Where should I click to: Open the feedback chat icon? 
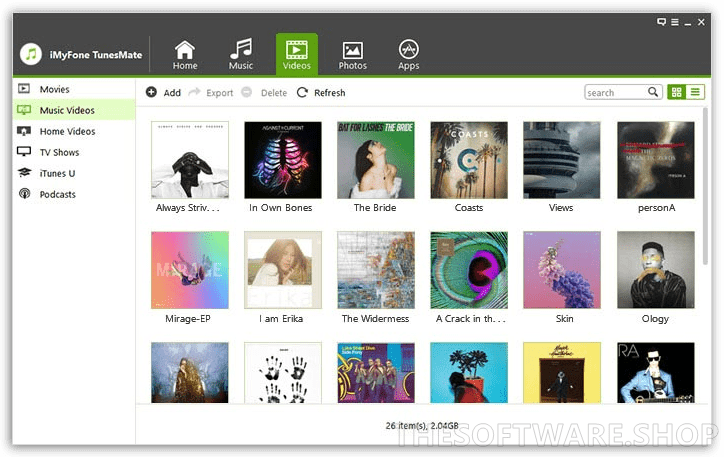[x=661, y=21]
